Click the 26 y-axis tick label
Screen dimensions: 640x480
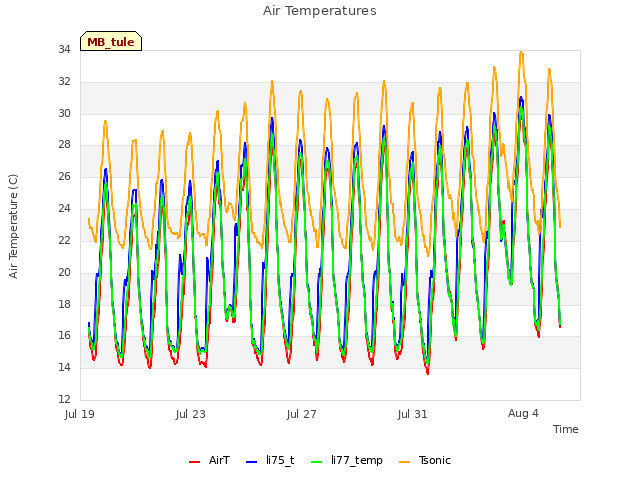[64, 177]
